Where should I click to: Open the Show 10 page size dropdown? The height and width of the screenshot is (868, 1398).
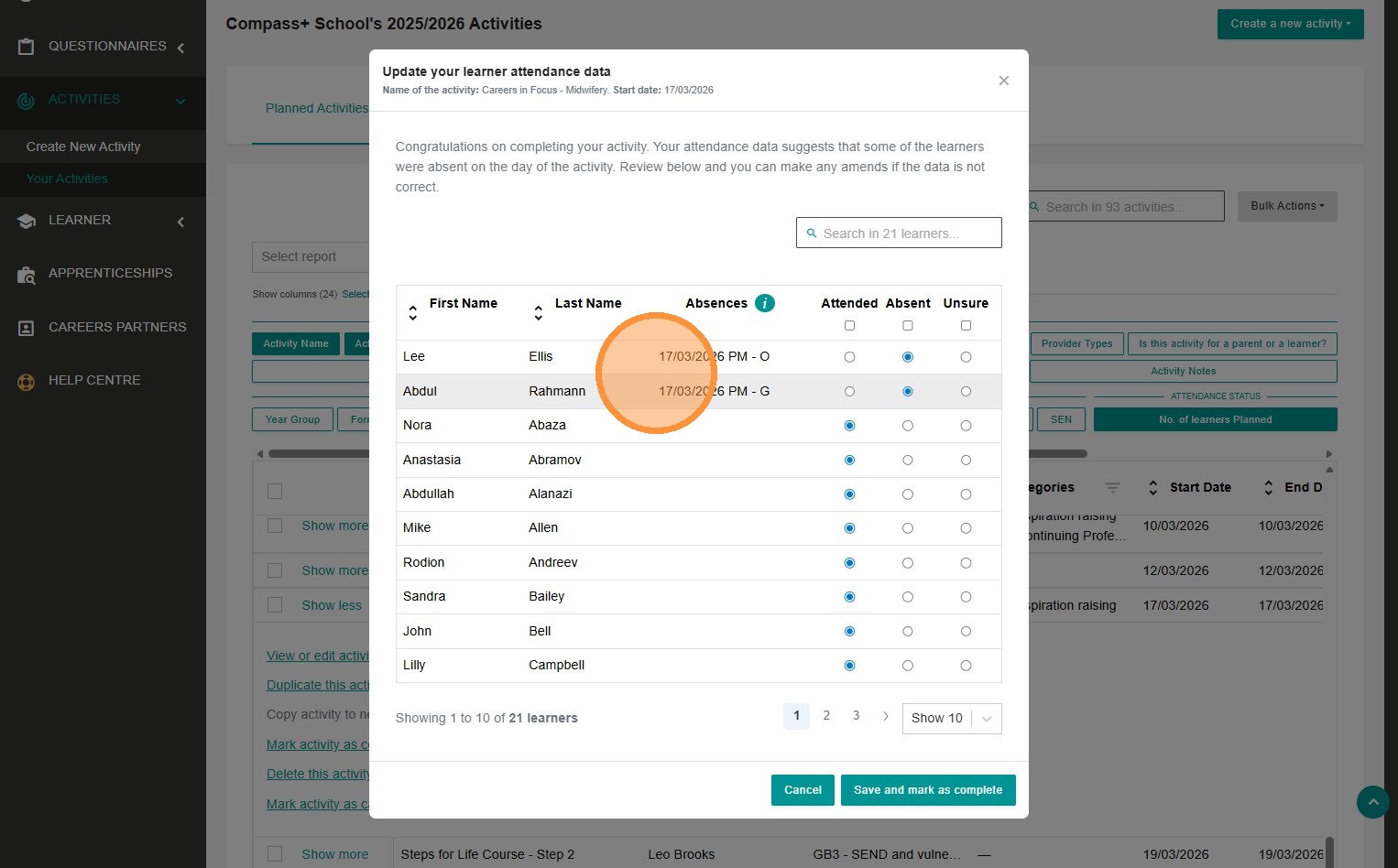point(952,719)
